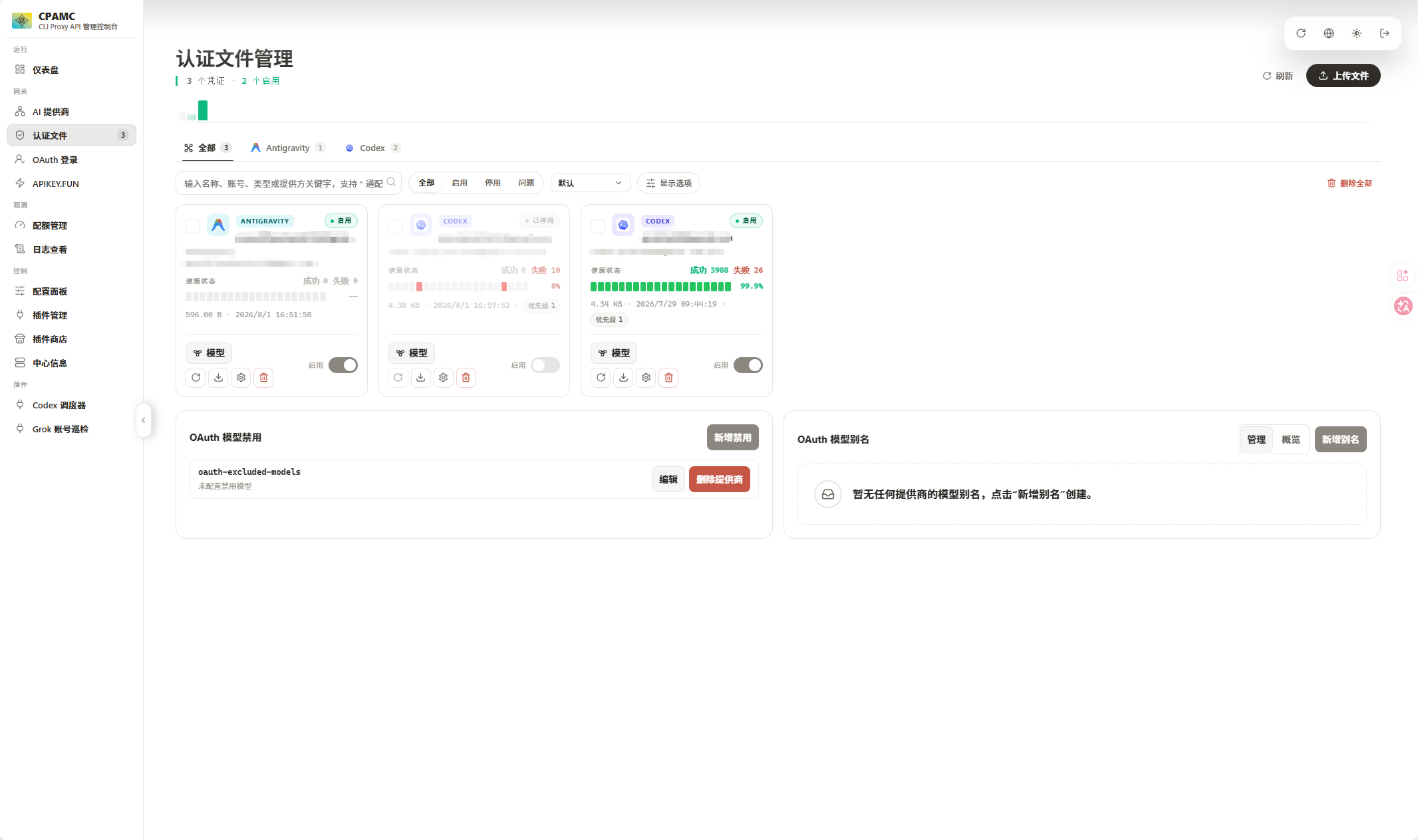Switch to the Antigravity tab
1418x840 pixels.
pyautogui.click(x=288, y=148)
